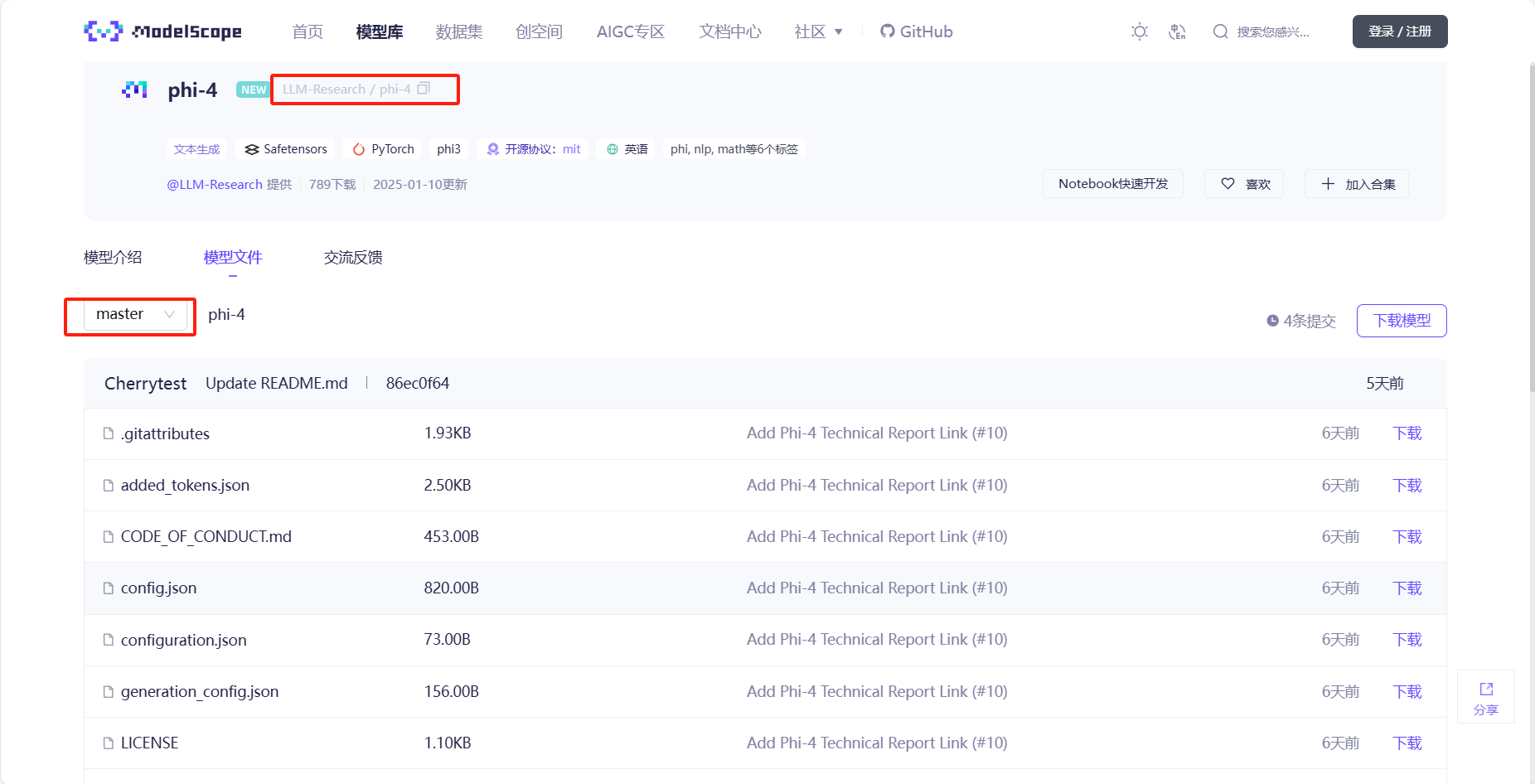Toggle the light/dark theme sun icon
The height and width of the screenshot is (784, 1535).
(1140, 31)
